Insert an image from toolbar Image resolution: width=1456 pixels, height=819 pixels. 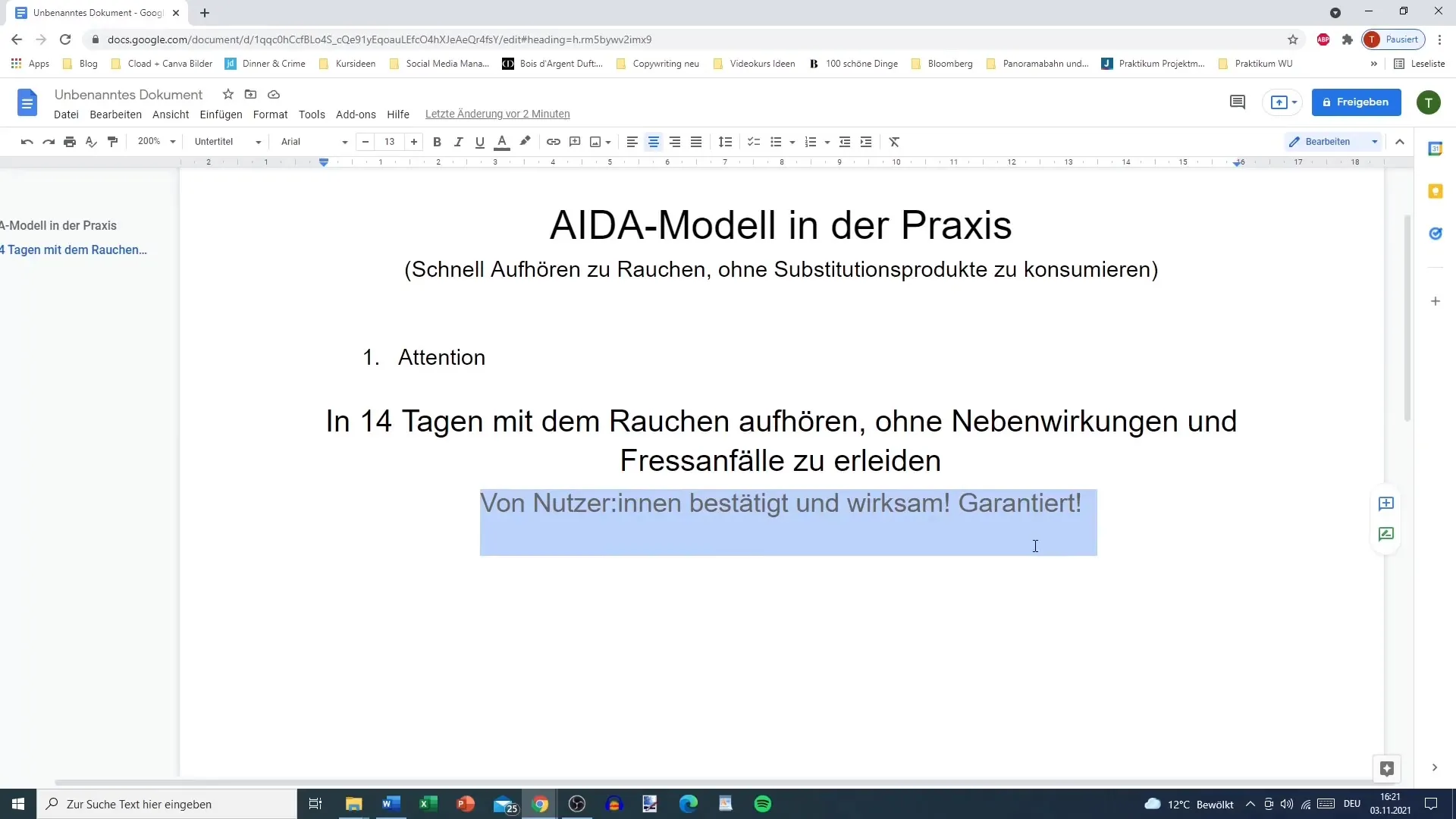tap(595, 142)
